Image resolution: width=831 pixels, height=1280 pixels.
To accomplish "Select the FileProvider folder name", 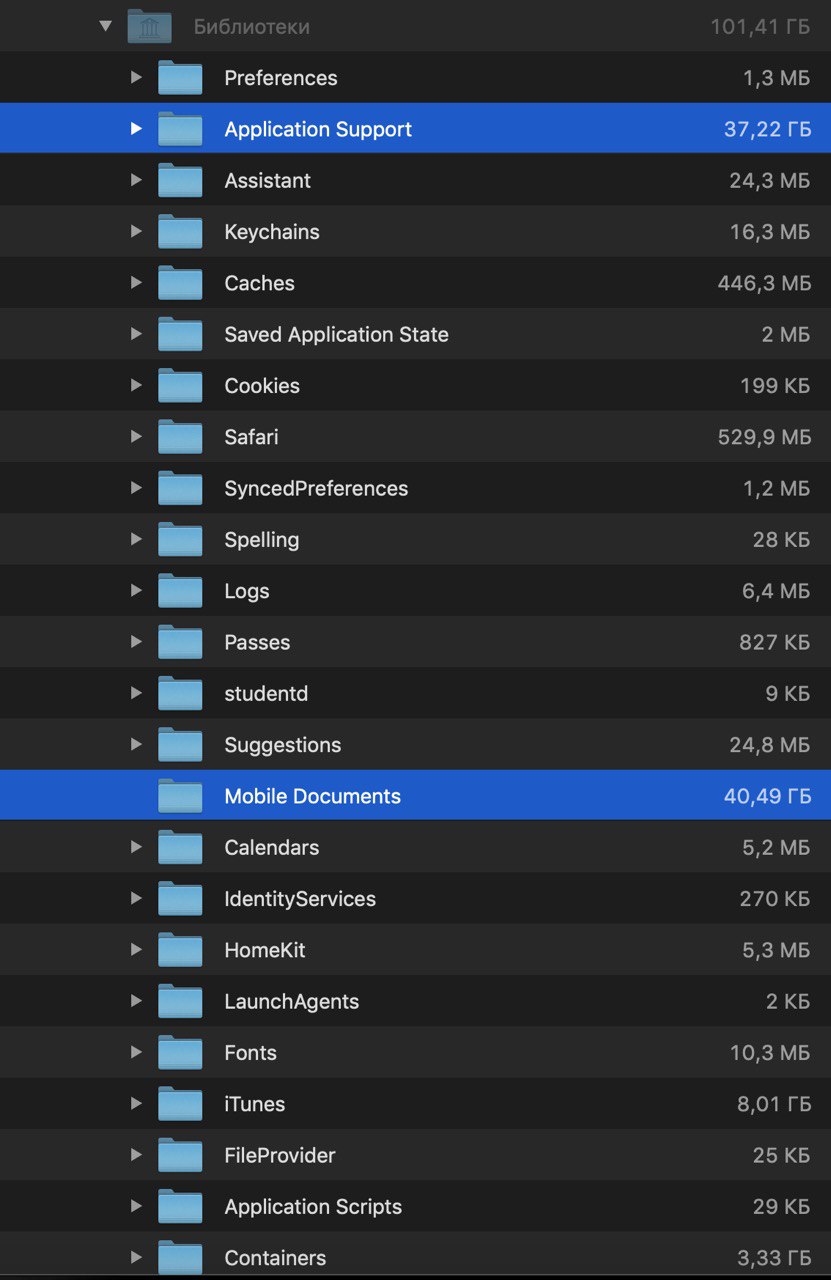I will coord(280,1155).
